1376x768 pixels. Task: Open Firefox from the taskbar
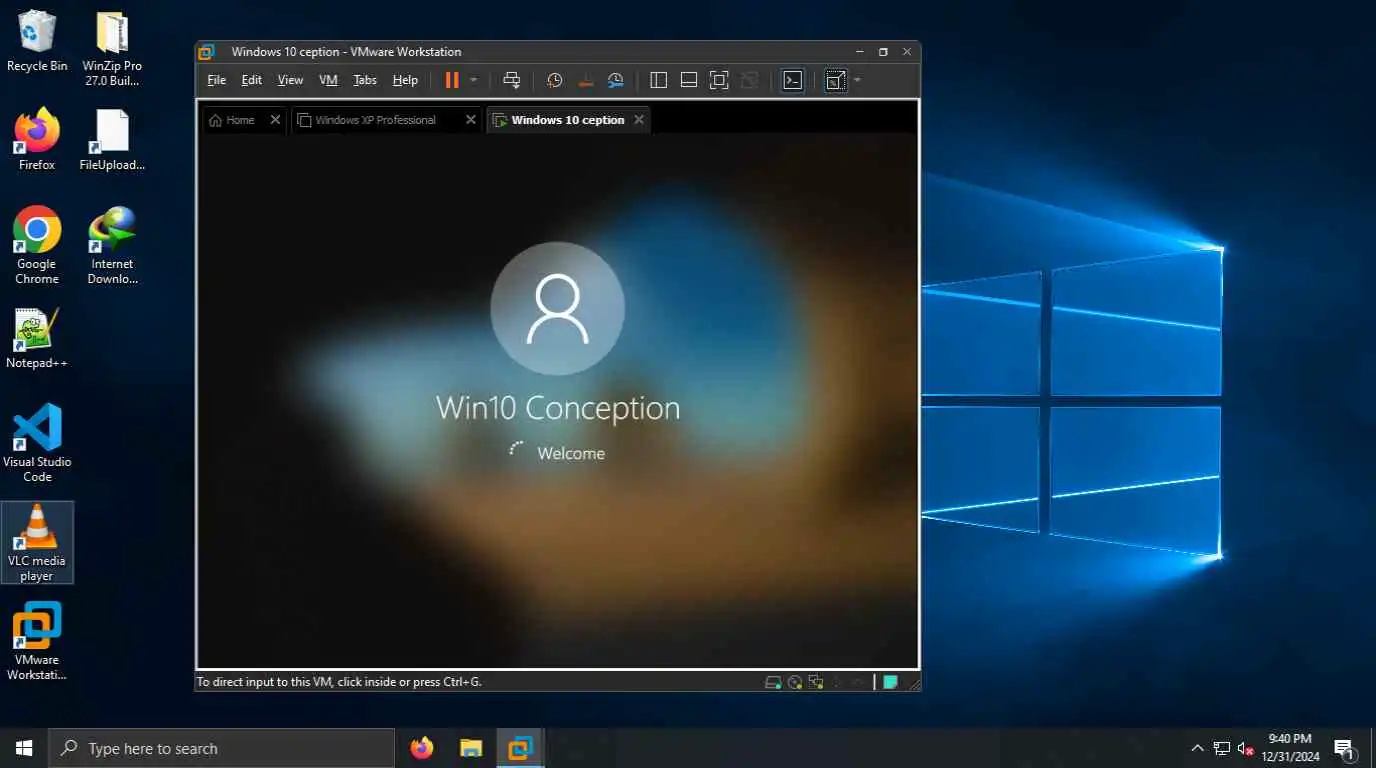pyautogui.click(x=422, y=748)
